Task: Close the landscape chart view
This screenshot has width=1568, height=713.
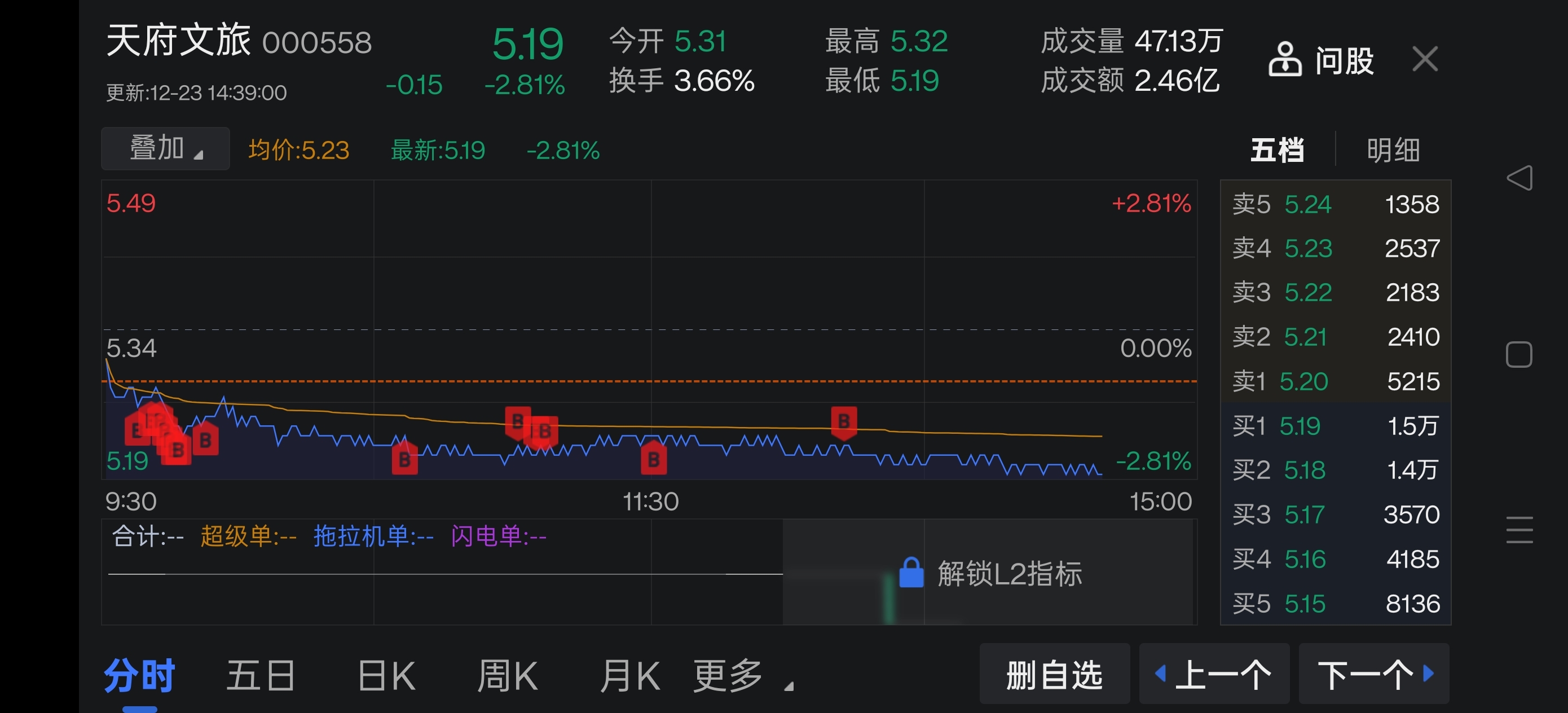Action: point(1424,60)
